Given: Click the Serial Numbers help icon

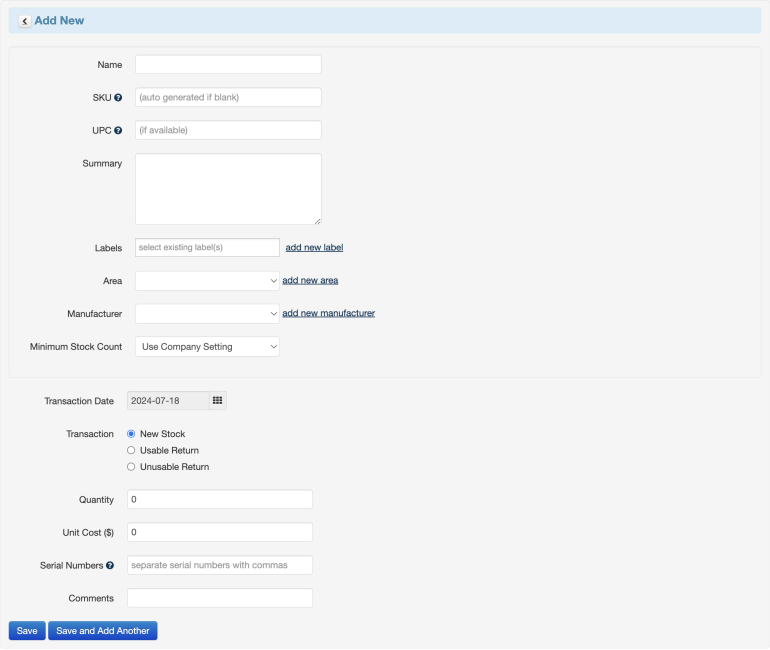Looking at the screenshot, I should pyautogui.click(x=110, y=566).
